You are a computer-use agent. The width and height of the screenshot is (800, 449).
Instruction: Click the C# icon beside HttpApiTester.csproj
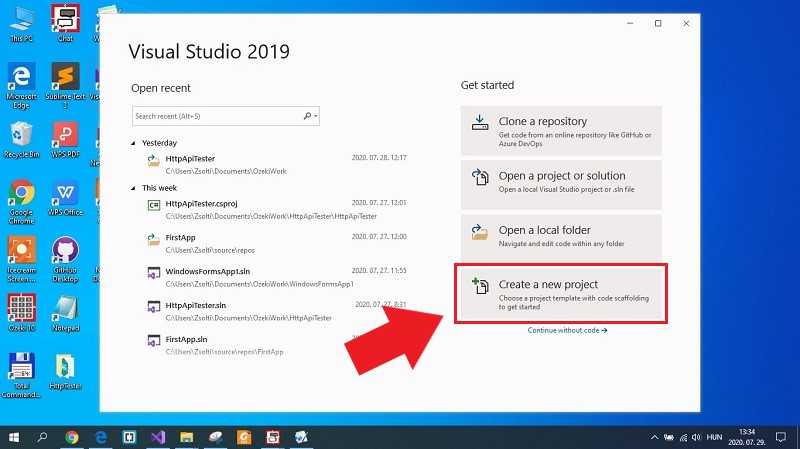tap(154, 205)
